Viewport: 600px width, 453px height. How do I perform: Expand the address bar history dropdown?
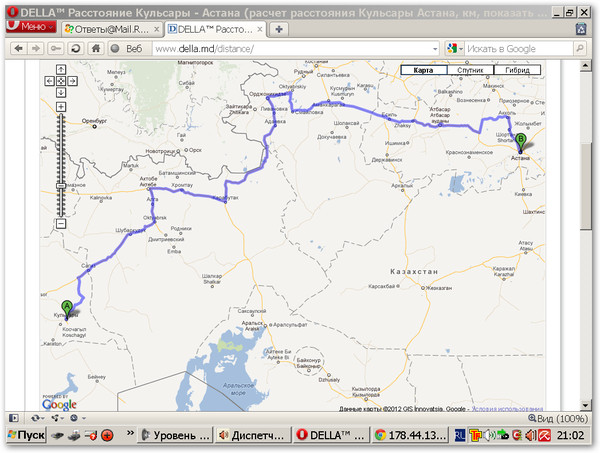[x=435, y=48]
